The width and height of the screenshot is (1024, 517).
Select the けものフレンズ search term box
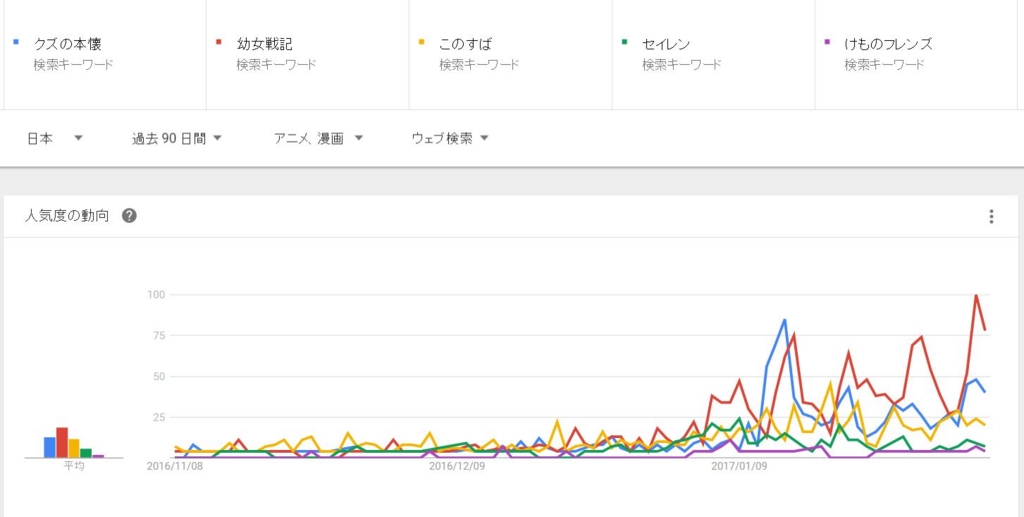916,54
